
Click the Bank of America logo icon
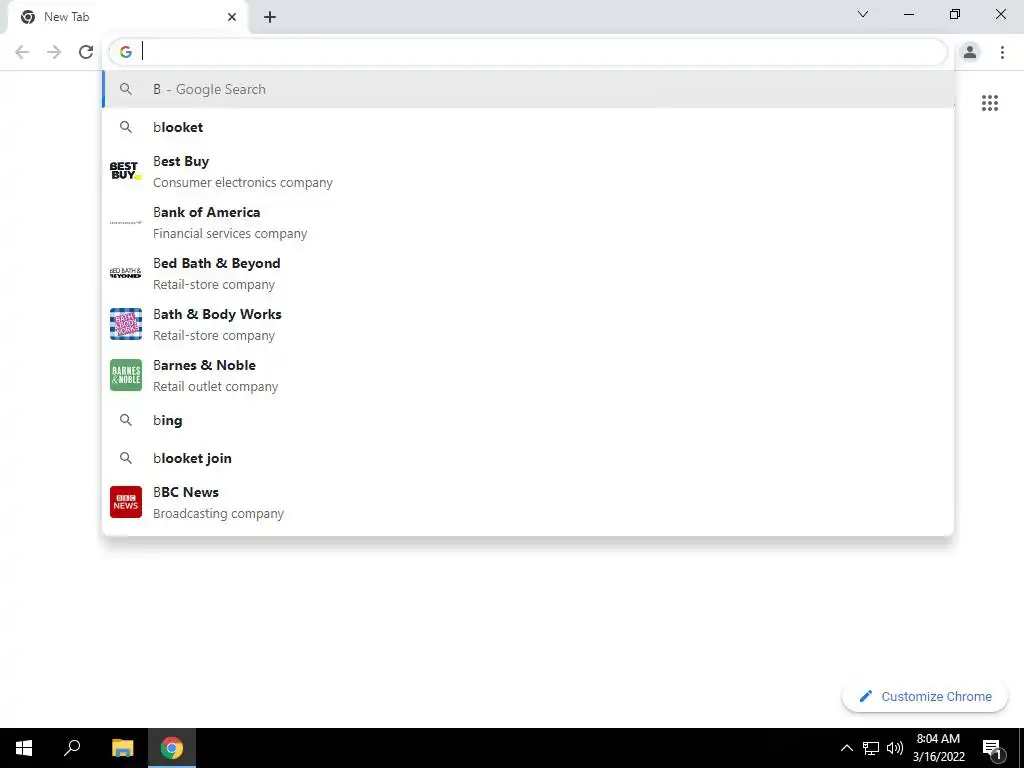126,222
